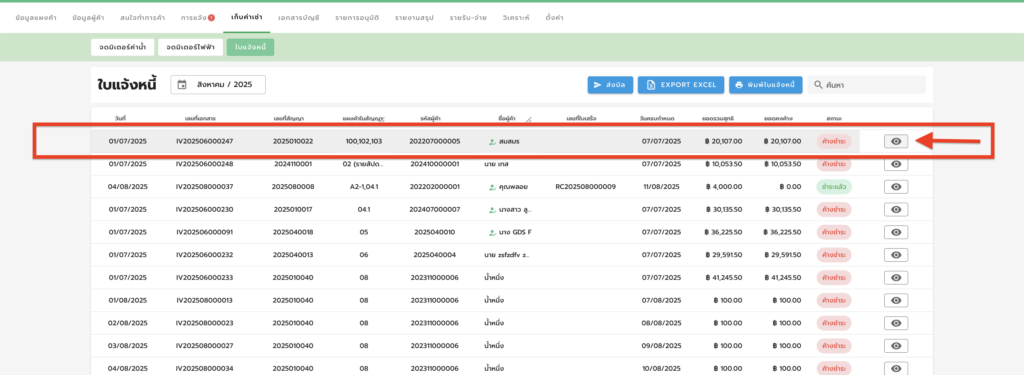This screenshot has width=1024, height=375.
Task: Select the เก็บค่าเช่า tab
Action: [x=246, y=18]
